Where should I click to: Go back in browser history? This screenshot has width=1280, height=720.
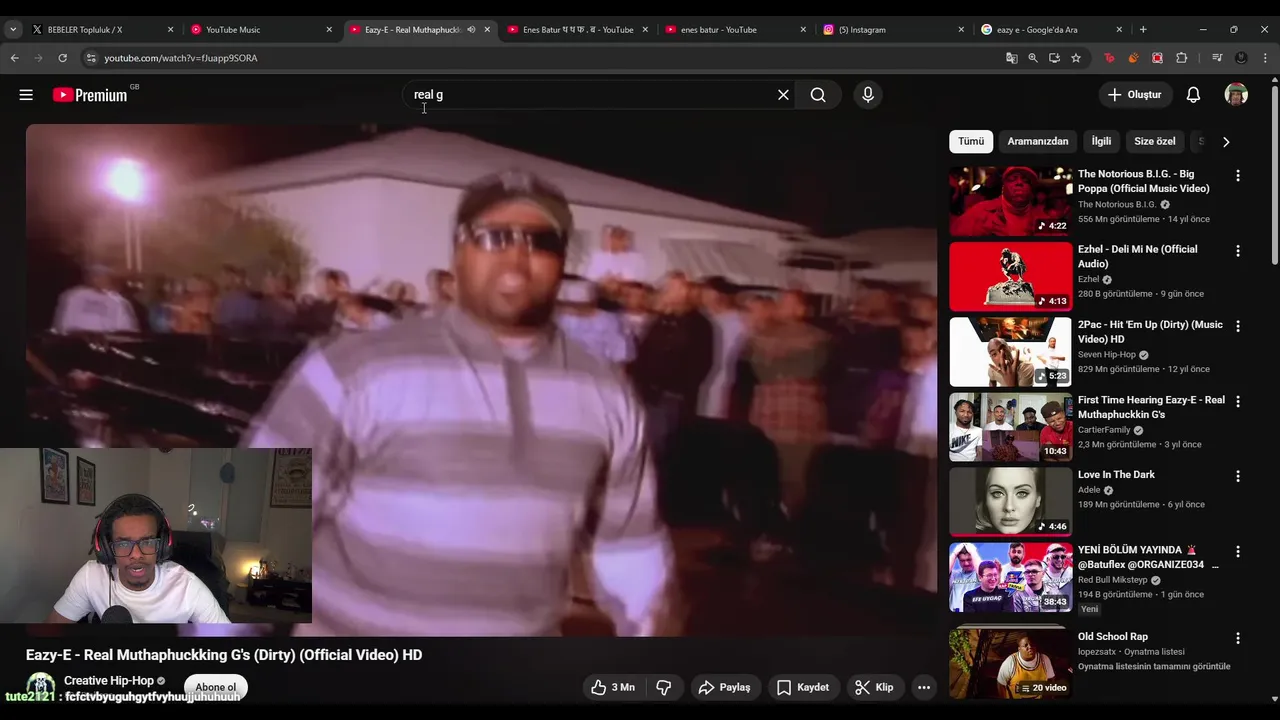(14, 58)
